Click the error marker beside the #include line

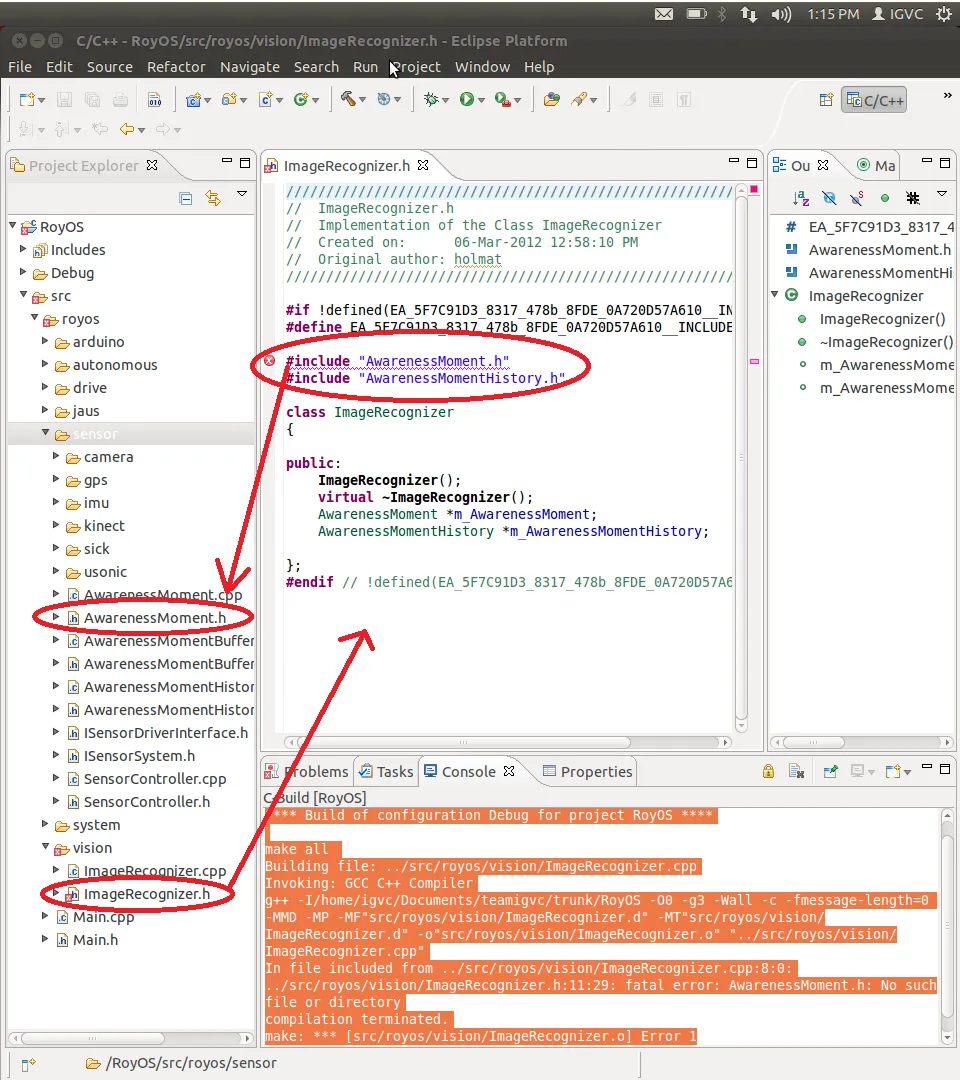click(x=270, y=361)
